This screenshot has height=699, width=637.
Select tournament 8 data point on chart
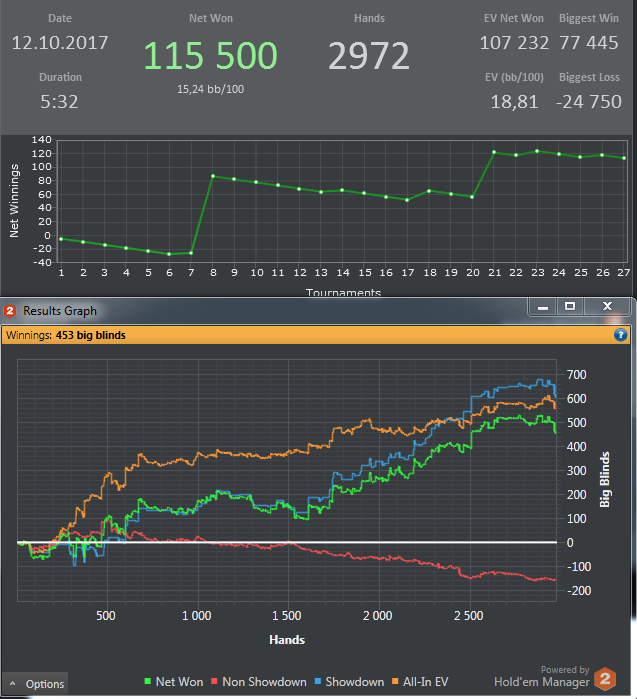click(x=213, y=177)
